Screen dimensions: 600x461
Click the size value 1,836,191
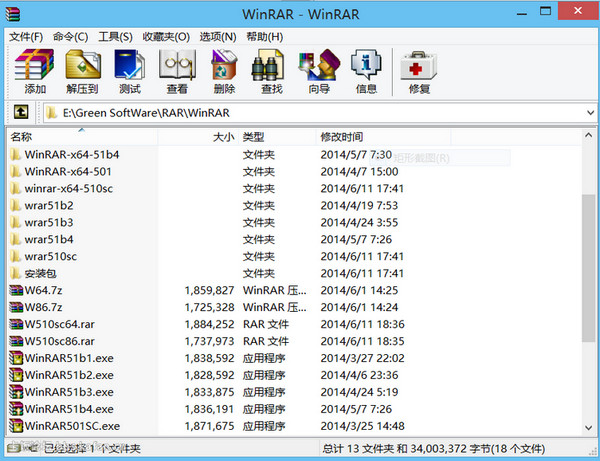pos(209,409)
